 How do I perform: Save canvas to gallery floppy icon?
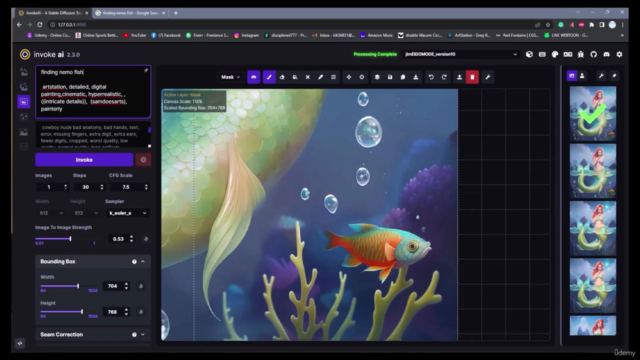click(x=390, y=77)
